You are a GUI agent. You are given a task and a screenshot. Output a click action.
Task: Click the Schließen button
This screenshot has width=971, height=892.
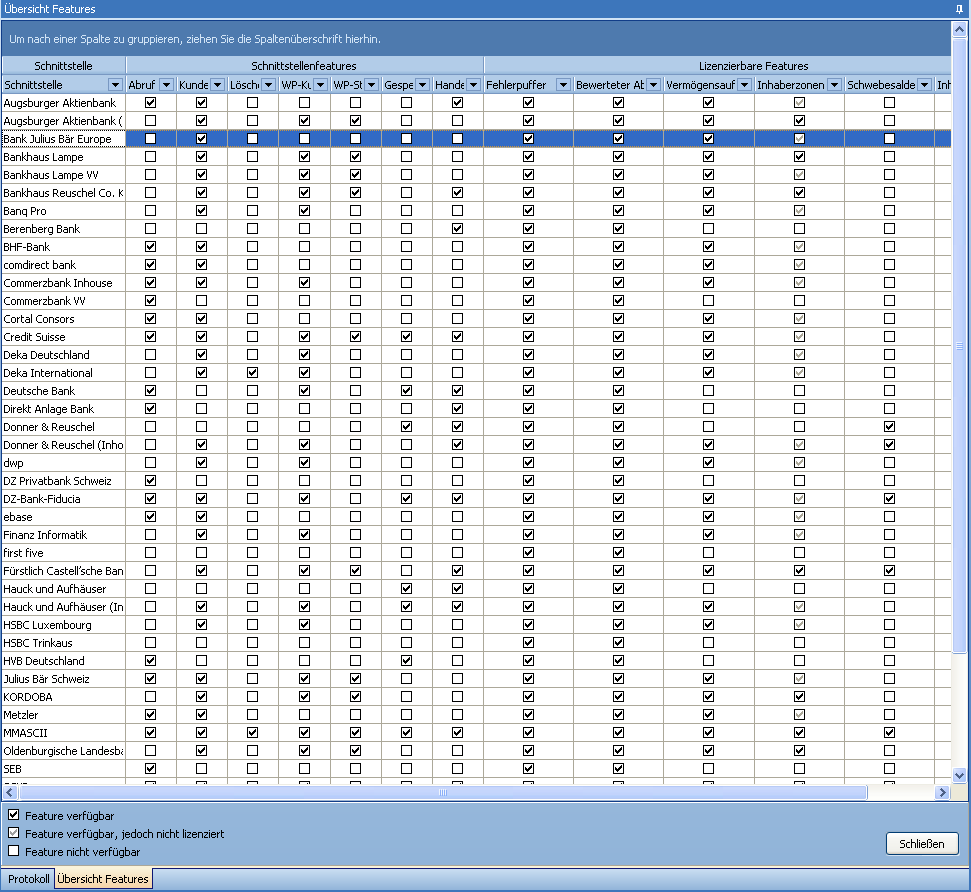tap(921, 844)
